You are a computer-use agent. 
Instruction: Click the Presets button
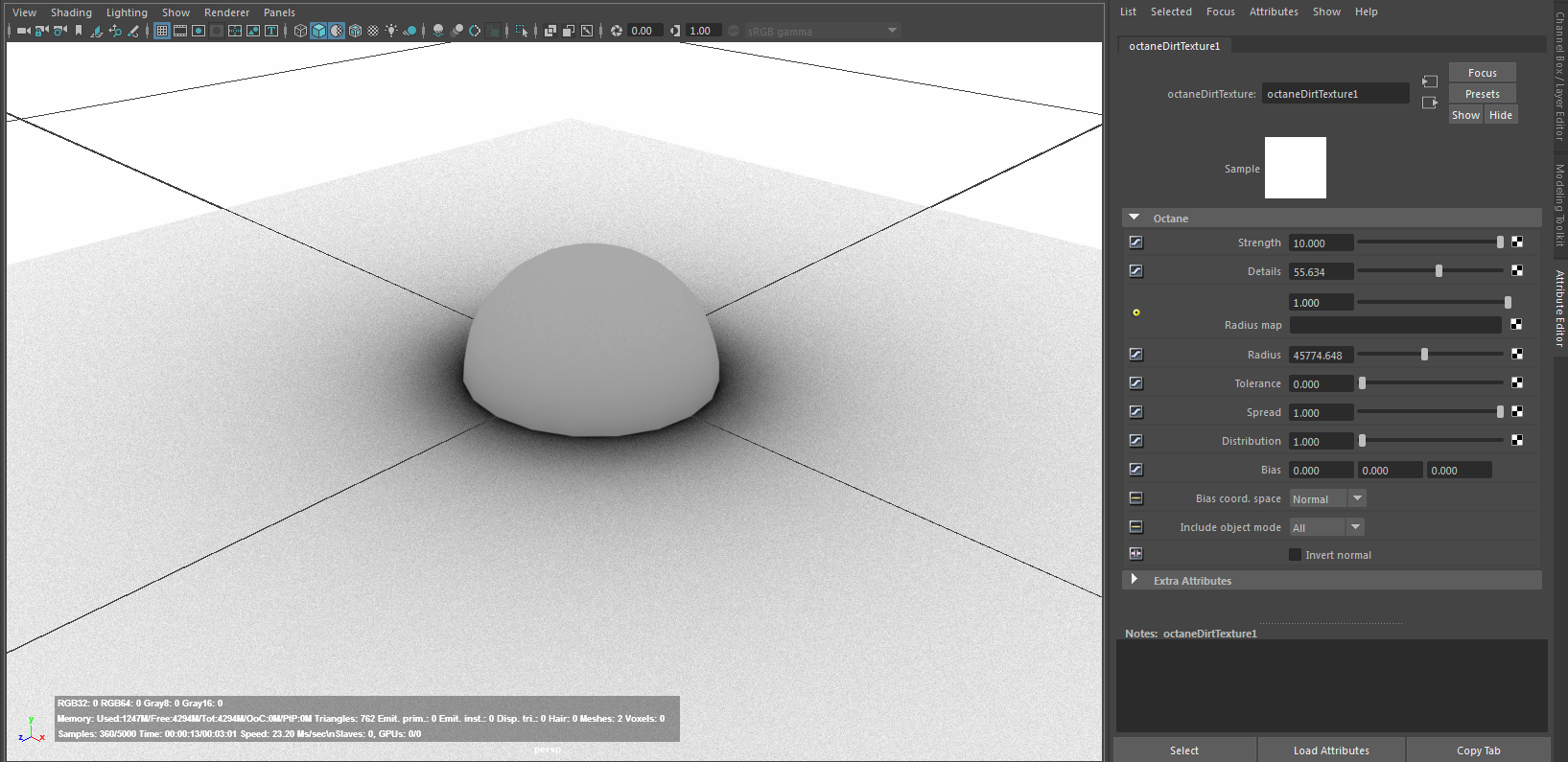pyautogui.click(x=1482, y=94)
